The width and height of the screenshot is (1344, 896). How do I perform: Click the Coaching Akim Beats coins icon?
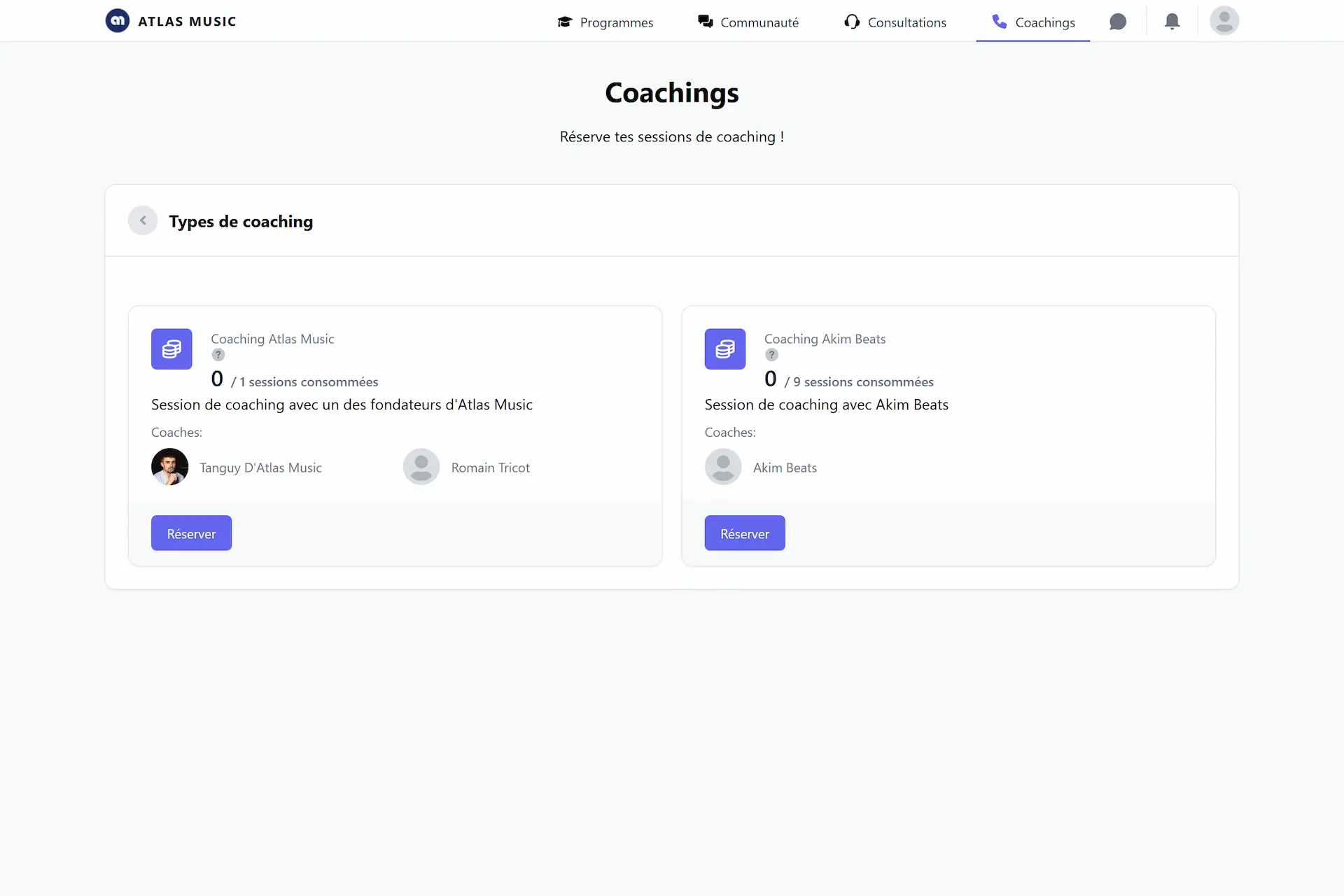(724, 349)
